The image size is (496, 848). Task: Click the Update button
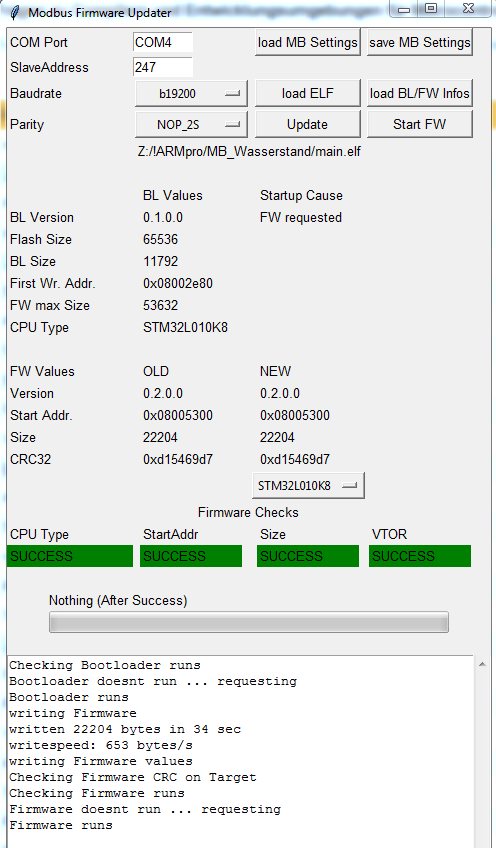coord(308,124)
